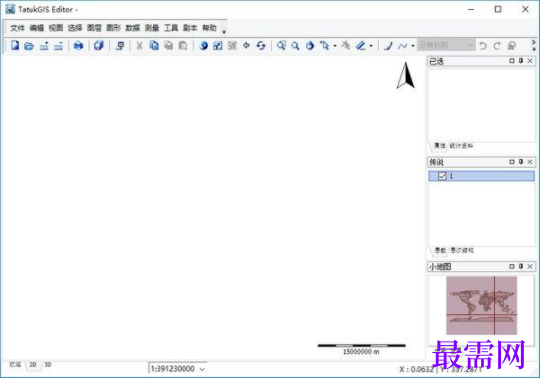The image size is (544, 386).
Task: Click the blue diamond toolbar icon
Action: (246, 45)
